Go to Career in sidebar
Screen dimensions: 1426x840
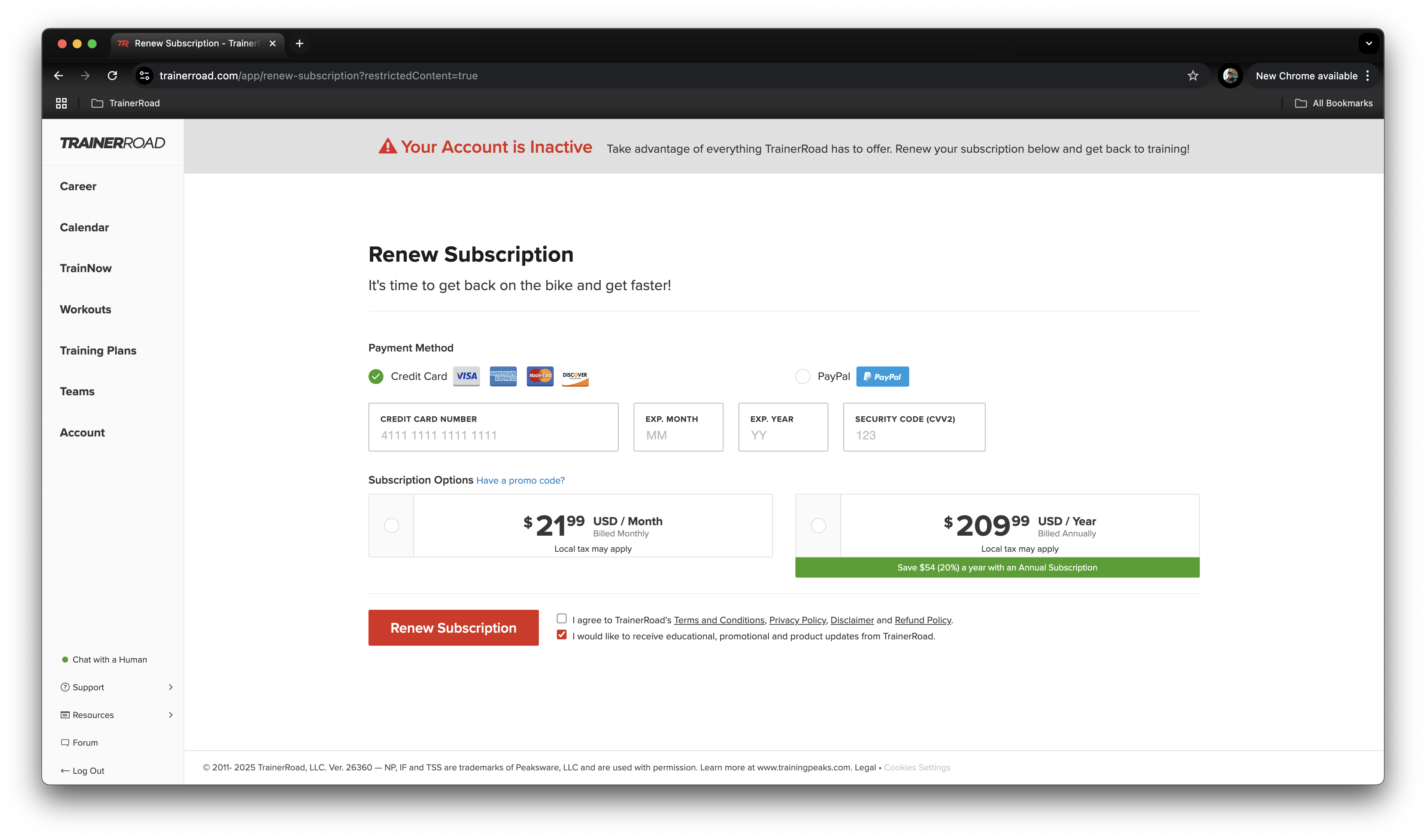pos(78,186)
